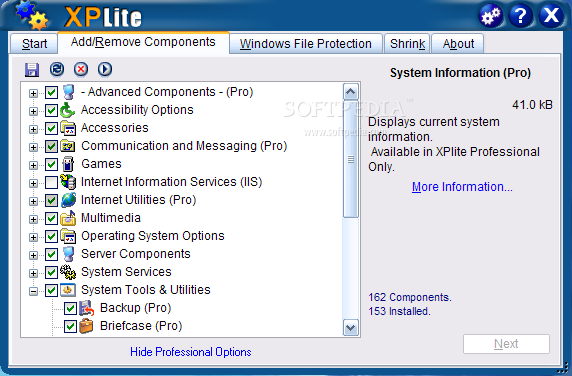Collapse the System Tools & Utilities node

click(x=33, y=291)
